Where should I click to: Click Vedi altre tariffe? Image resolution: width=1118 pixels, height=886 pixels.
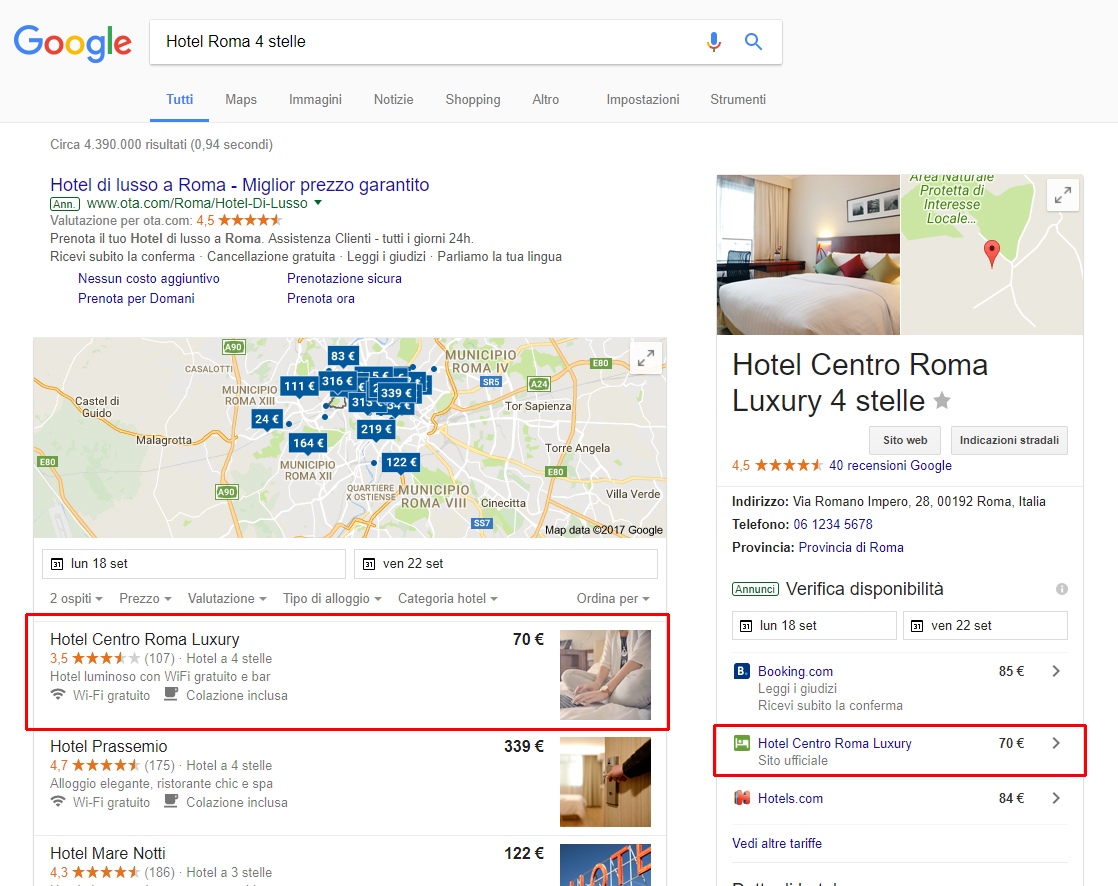pos(776,843)
